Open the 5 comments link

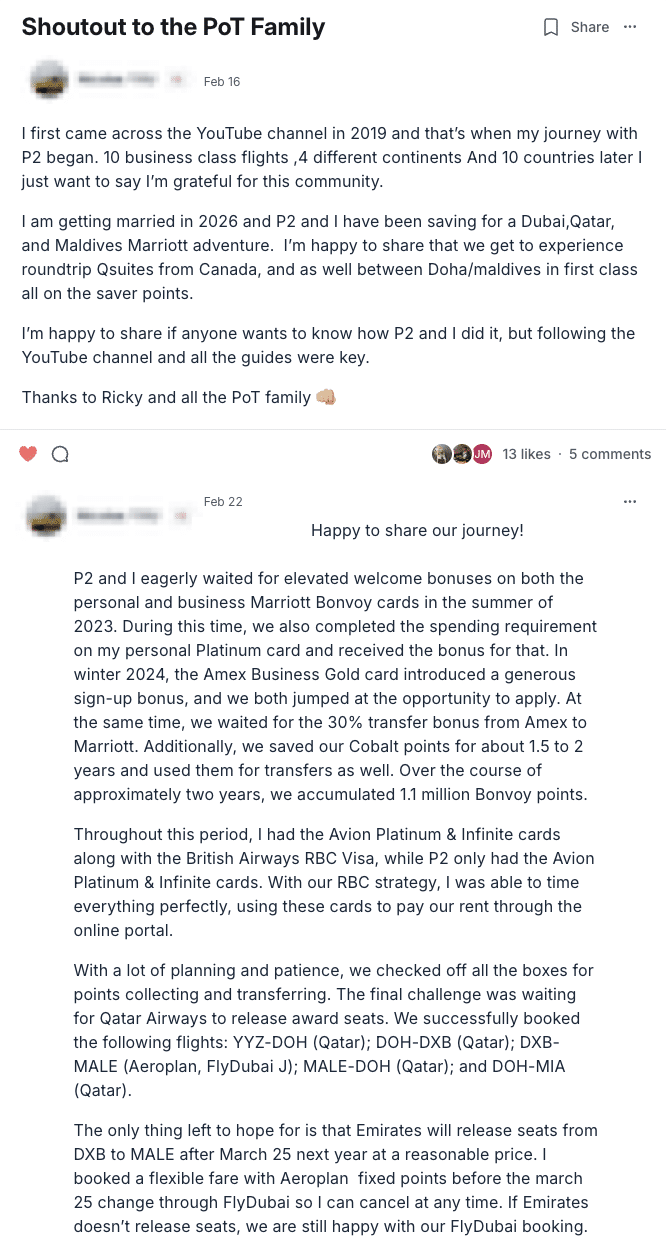(610, 454)
